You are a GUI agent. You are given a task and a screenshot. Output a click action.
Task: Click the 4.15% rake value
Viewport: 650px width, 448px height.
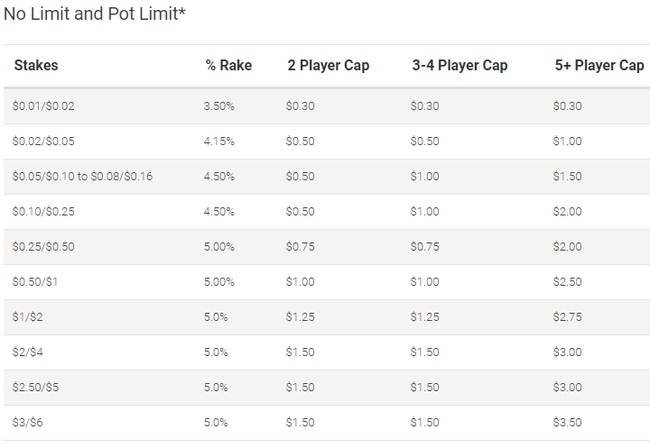(219, 141)
